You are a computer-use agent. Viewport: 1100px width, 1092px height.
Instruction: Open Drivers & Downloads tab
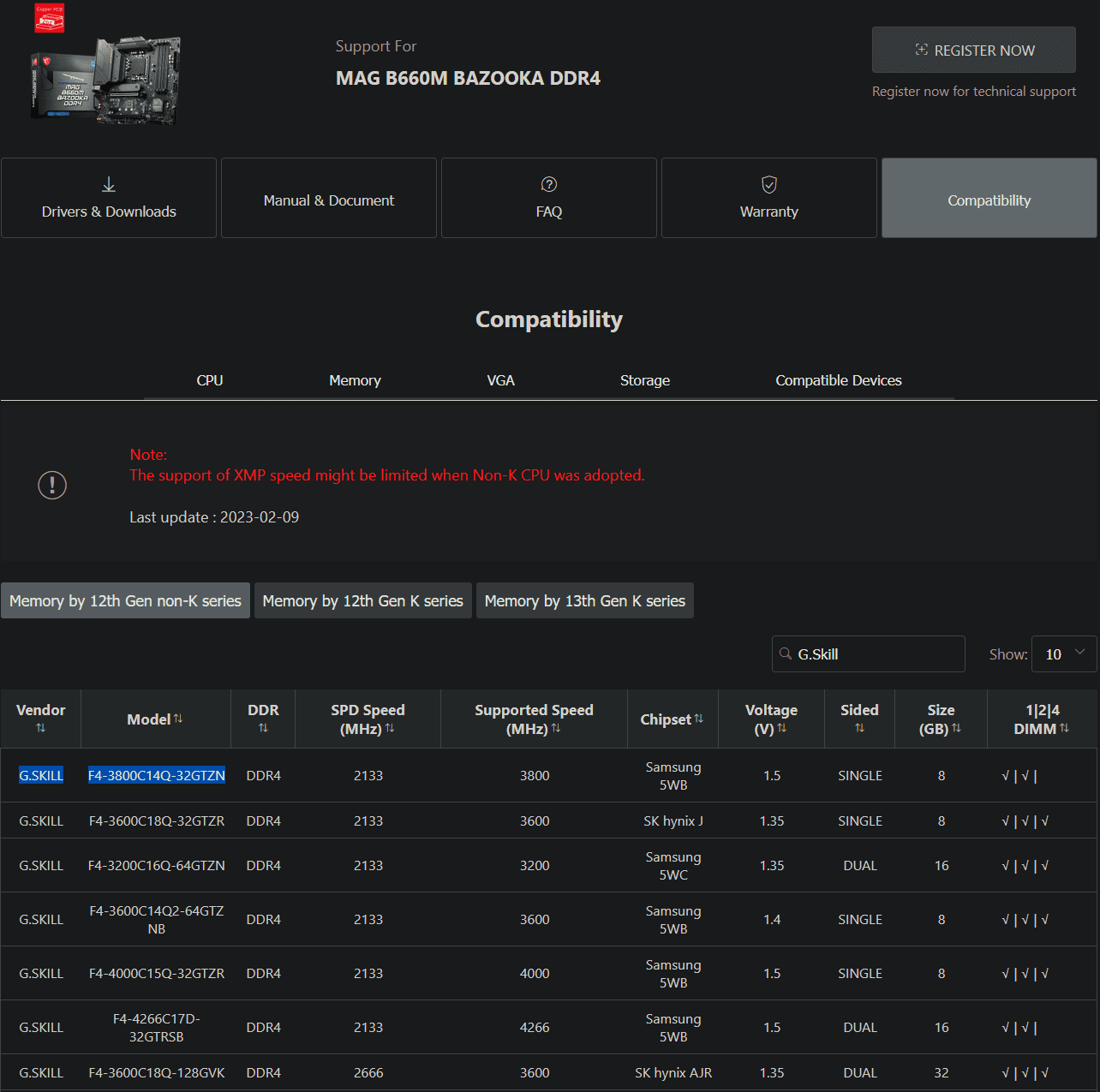click(109, 198)
